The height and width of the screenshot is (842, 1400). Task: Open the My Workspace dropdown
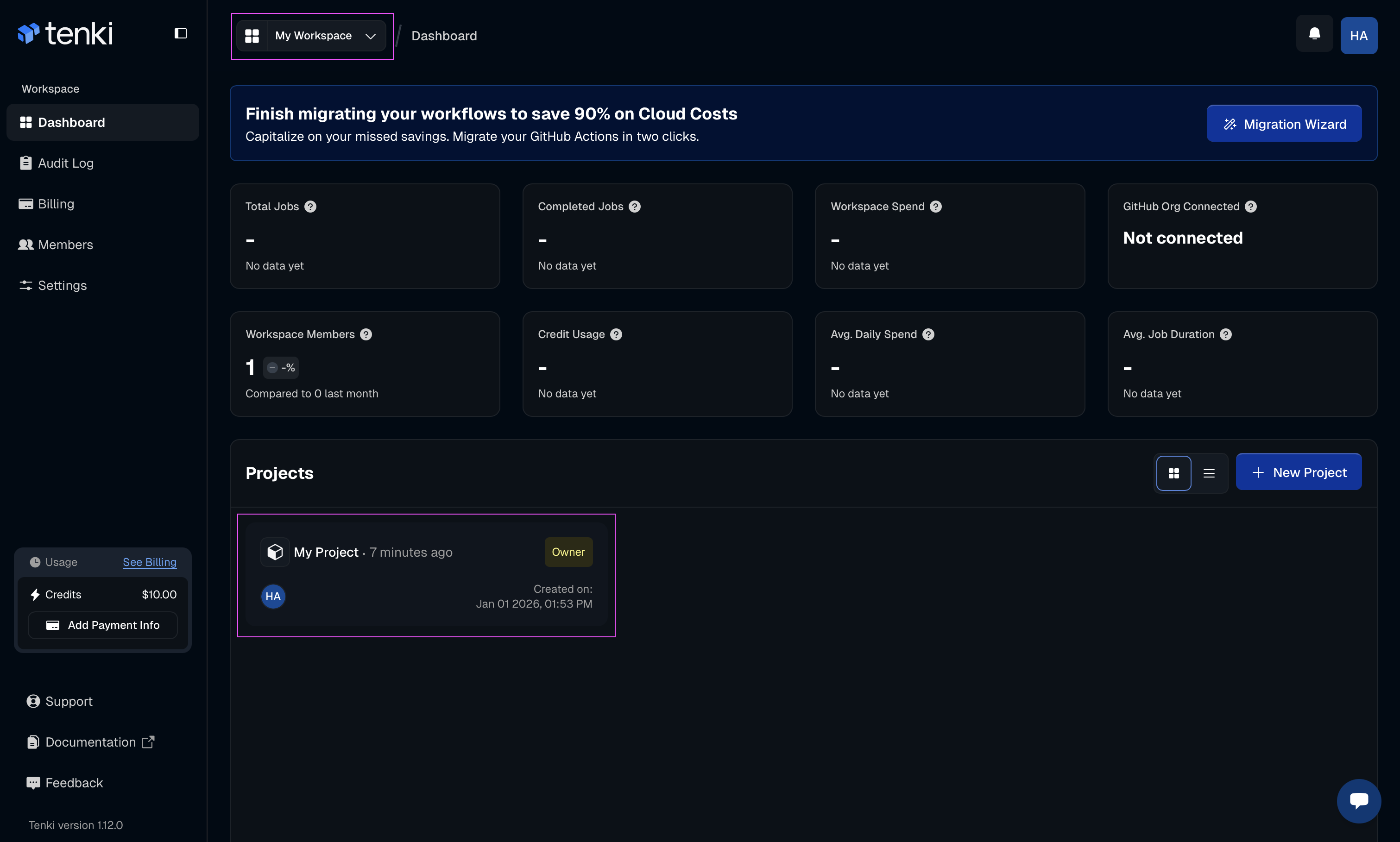(x=312, y=35)
